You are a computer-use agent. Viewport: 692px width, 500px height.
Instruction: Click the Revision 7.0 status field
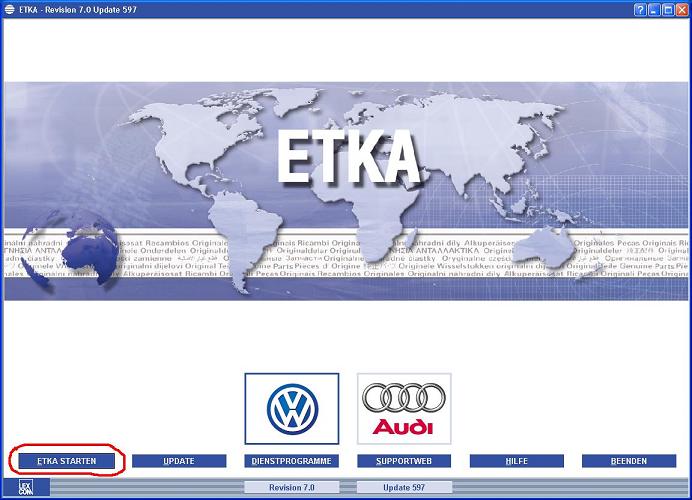point(292,487)
